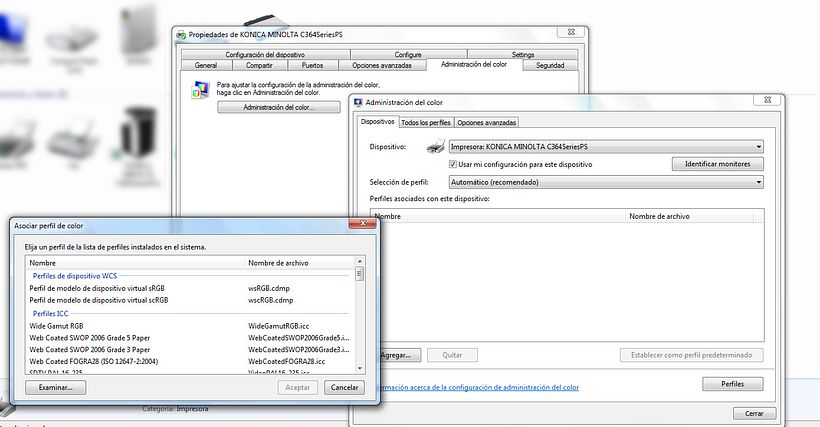Sort by Nombre column in Asociar perfil dialog
820x427 pixels.
(x=135, y=263)
